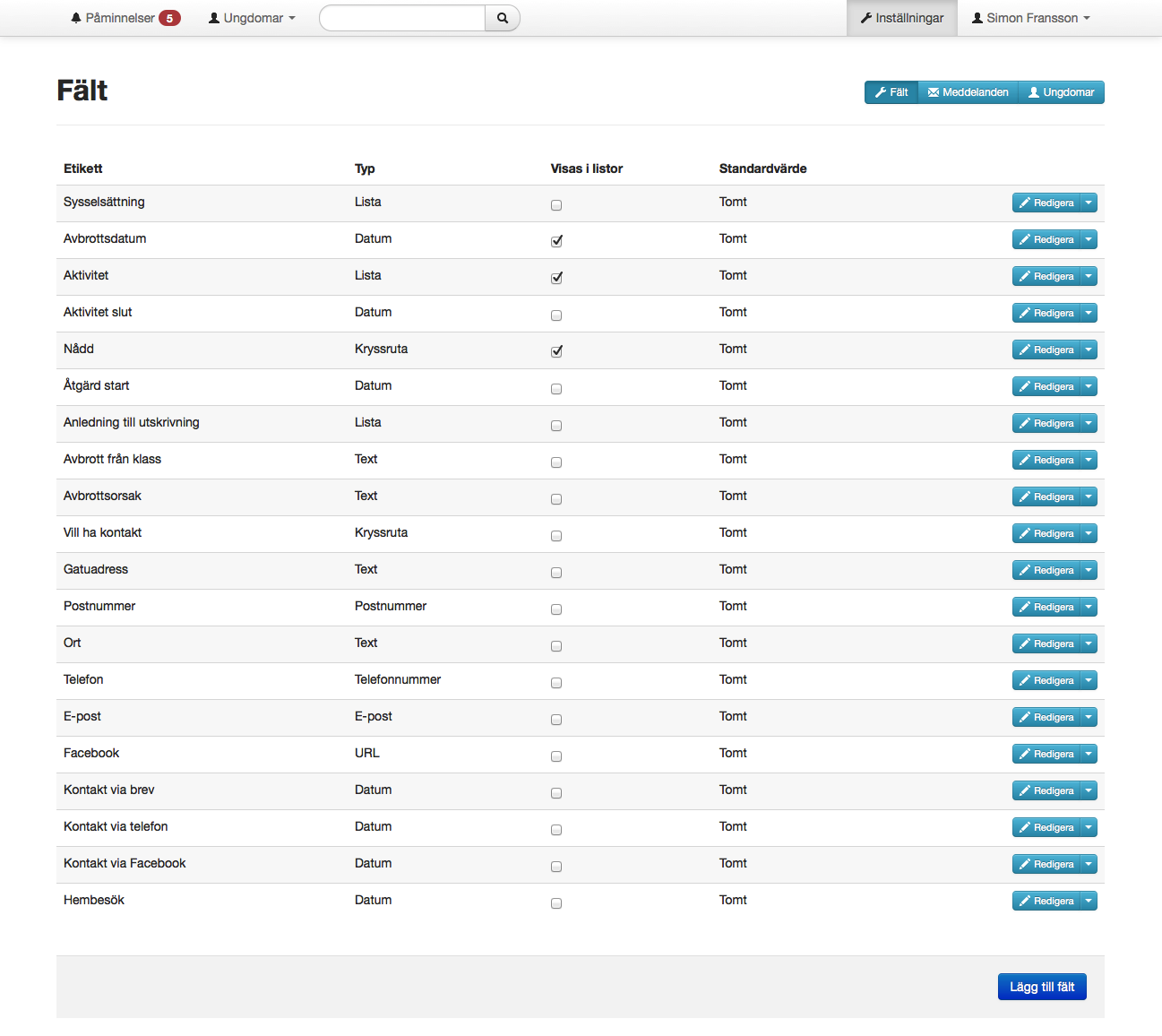This screenshot has height=1036, width=1162.
Task: Enable Visas i listor for Sysselsättning
Action: tap(556, 205)
